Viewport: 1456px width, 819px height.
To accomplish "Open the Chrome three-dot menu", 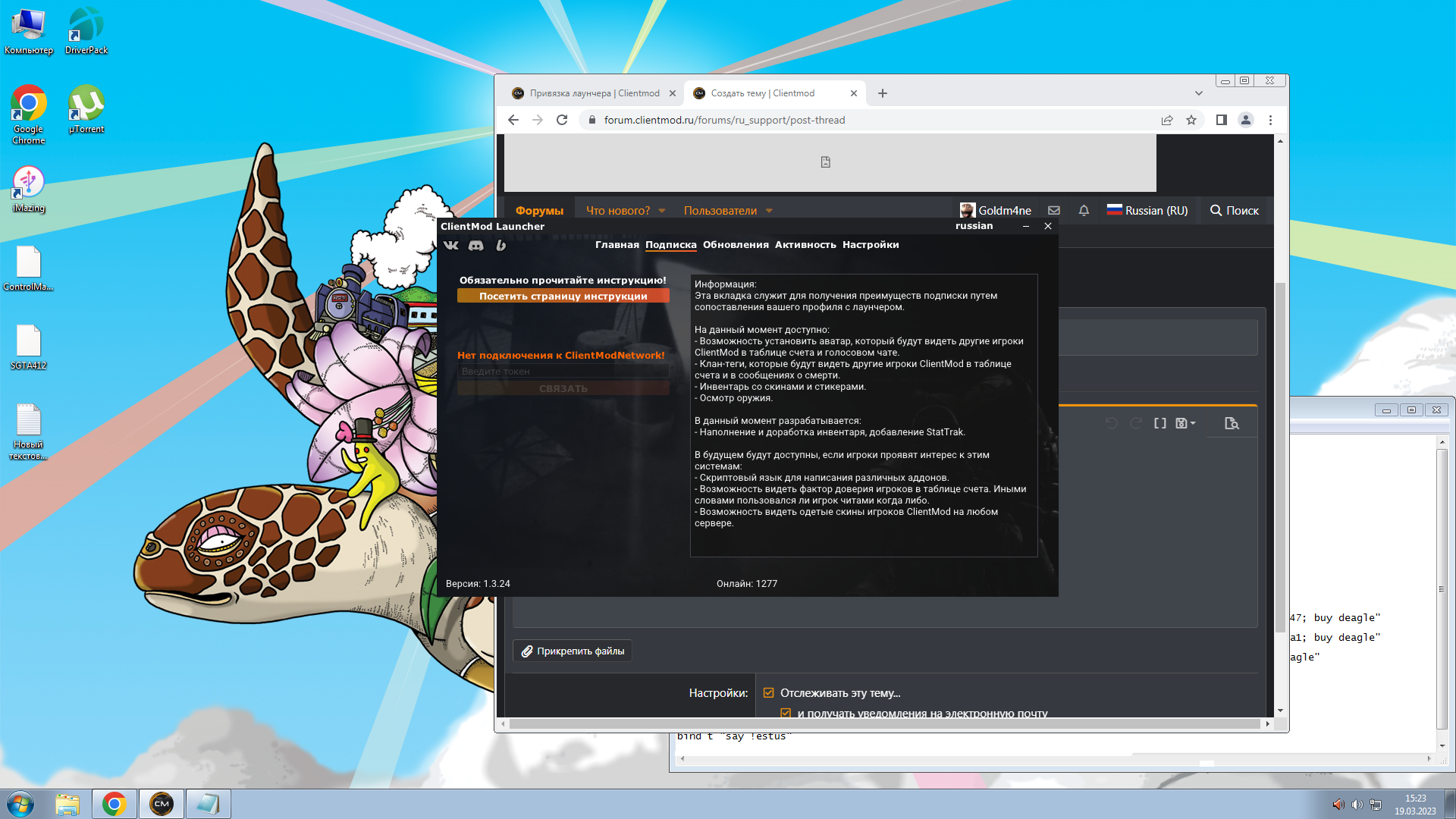I will (x=1270, y=120).
